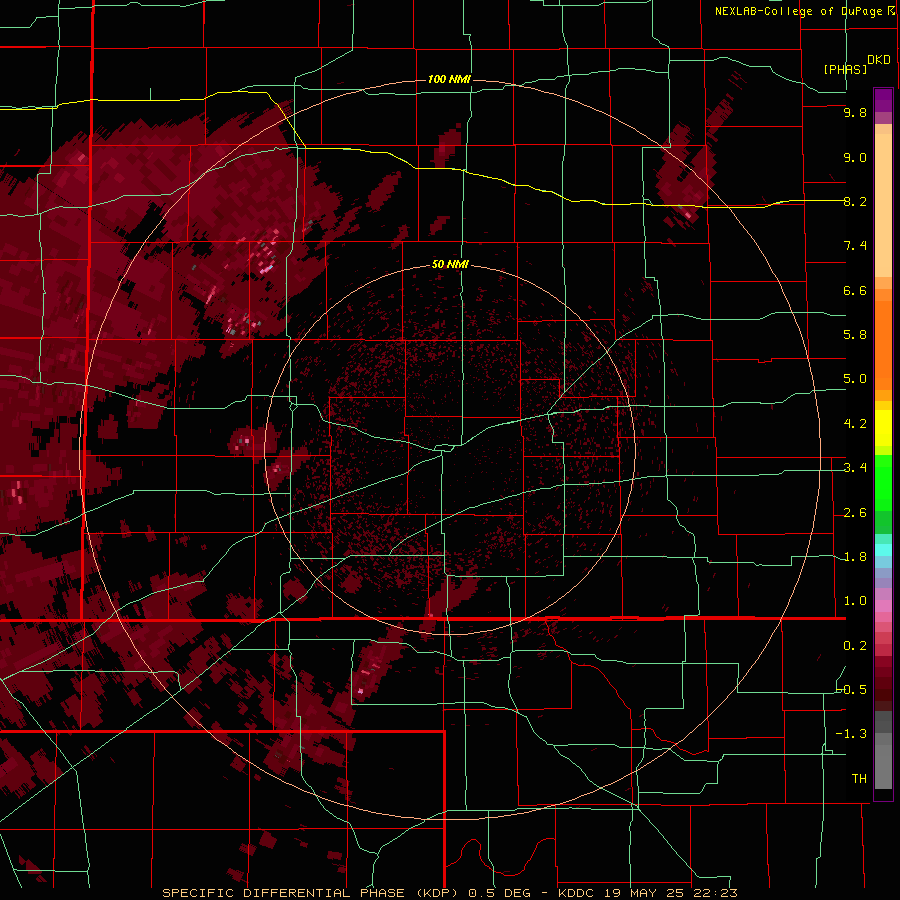Click the 3.4 scale value
Image resolution: width=900 pixels, height=900 pixels.
click(855, 468)
